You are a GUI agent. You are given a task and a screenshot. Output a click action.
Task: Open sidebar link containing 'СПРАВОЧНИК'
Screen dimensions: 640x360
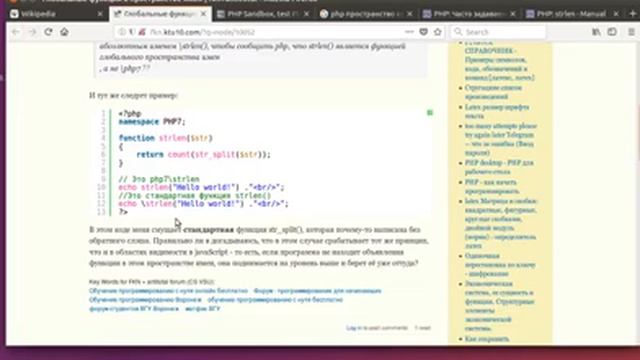pyautogui.click(x=499, y=60)
